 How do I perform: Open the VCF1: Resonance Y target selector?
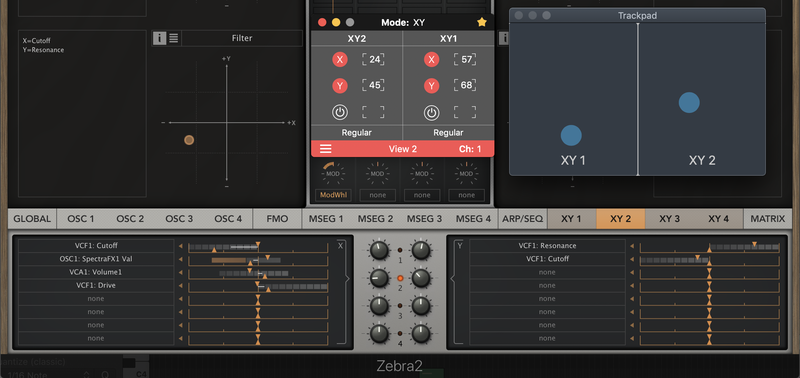click(x=547, y=246)
